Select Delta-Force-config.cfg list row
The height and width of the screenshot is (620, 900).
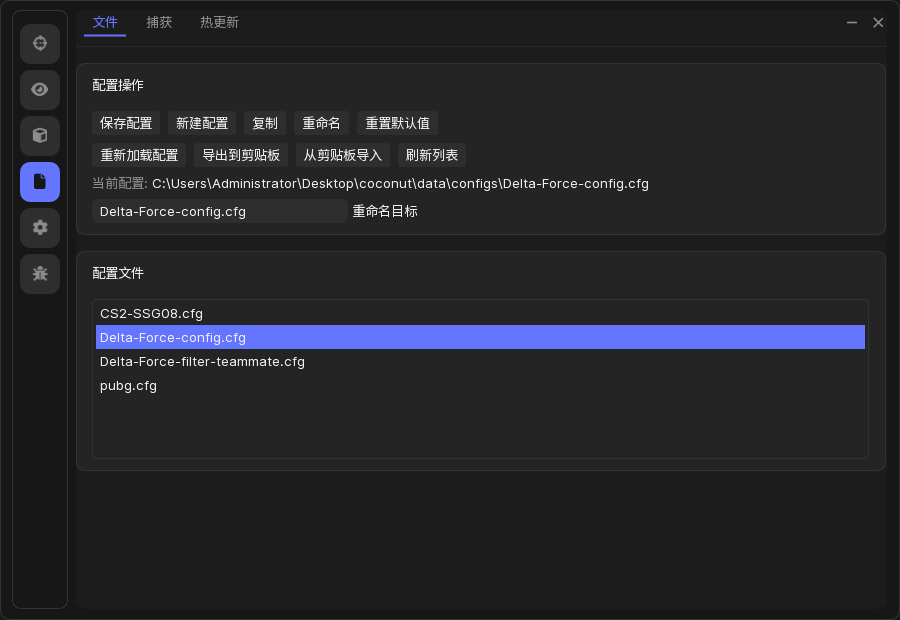[480, 338]
